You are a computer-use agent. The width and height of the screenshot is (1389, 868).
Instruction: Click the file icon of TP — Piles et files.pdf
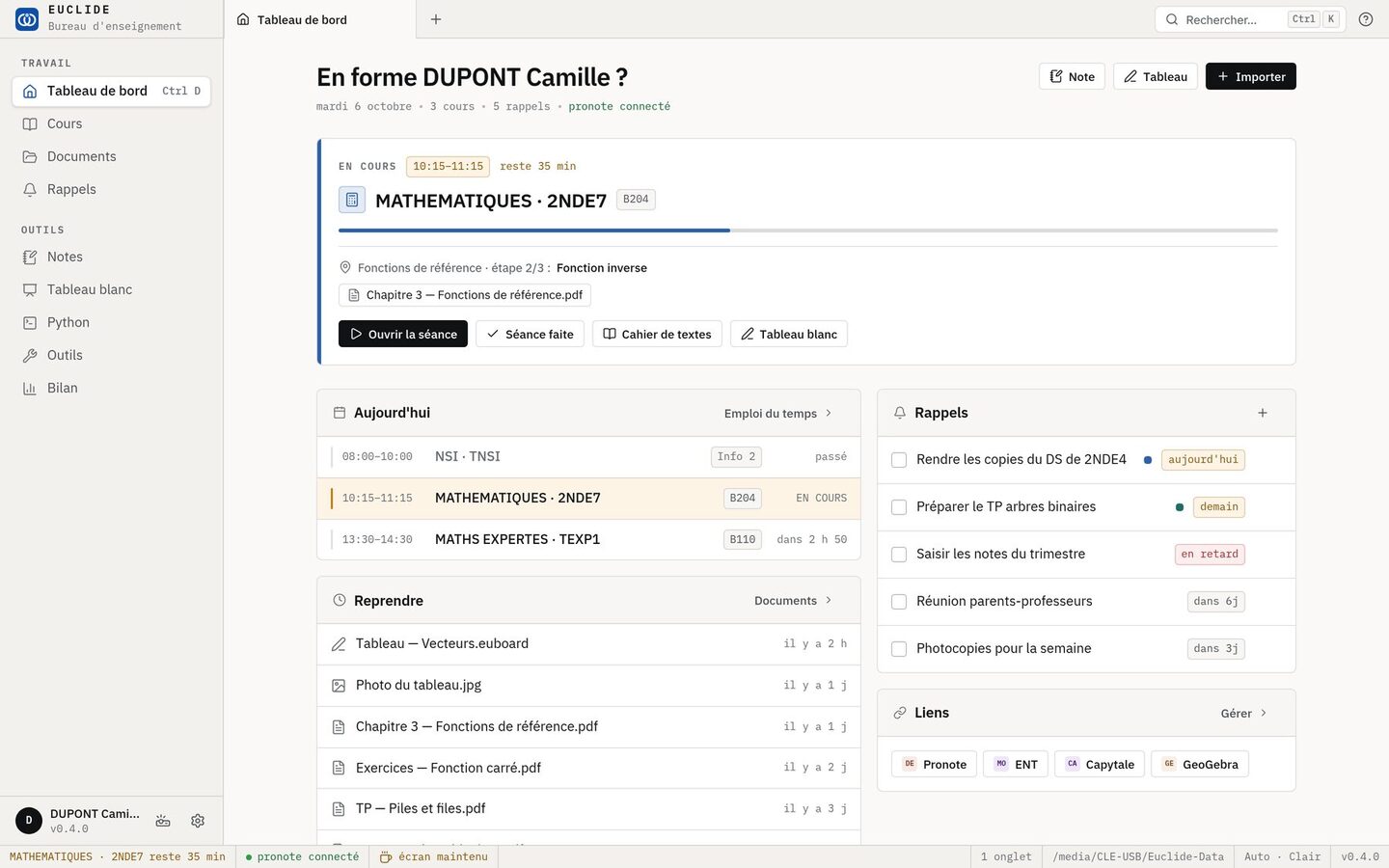[x=339, y=809]
